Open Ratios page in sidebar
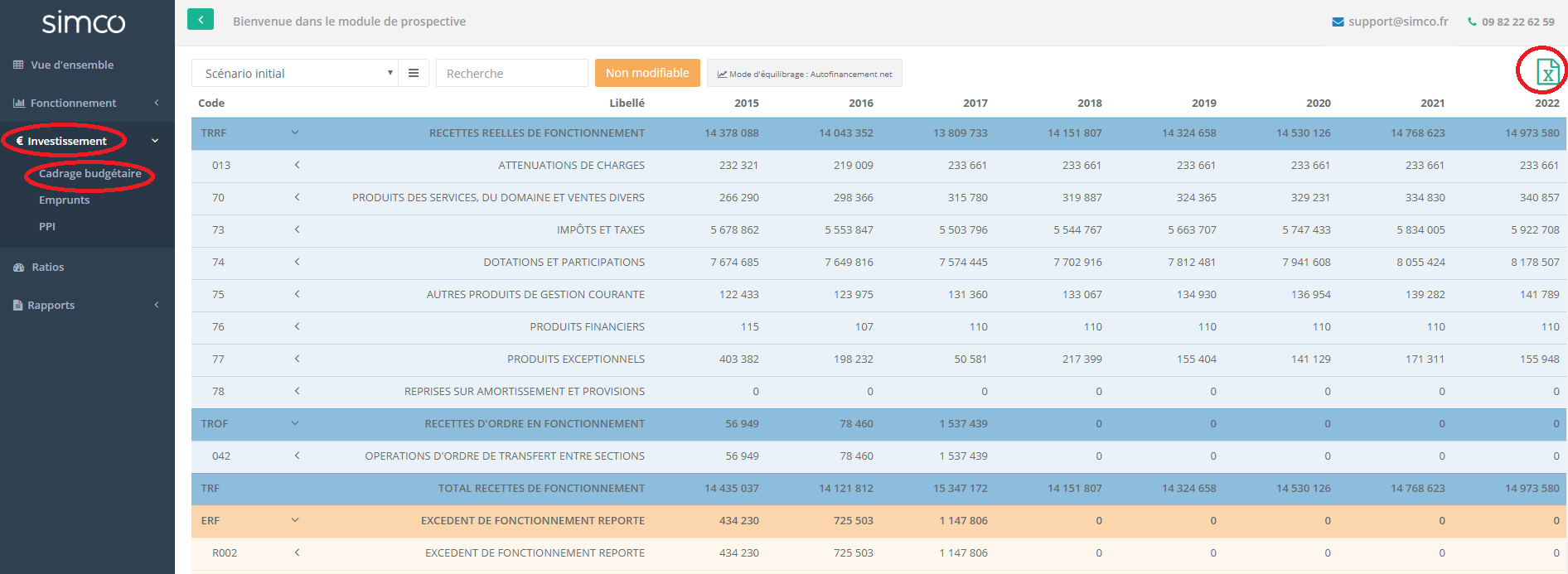The height and width of the screenshot is (574, 1568). (47, 267)
